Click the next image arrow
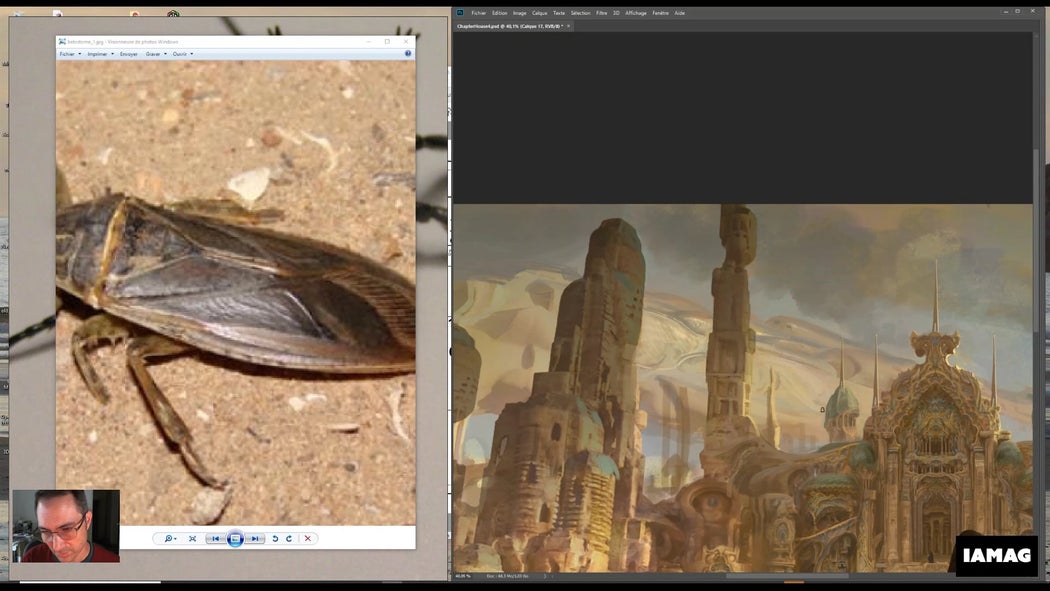 (x=256, y=538)
